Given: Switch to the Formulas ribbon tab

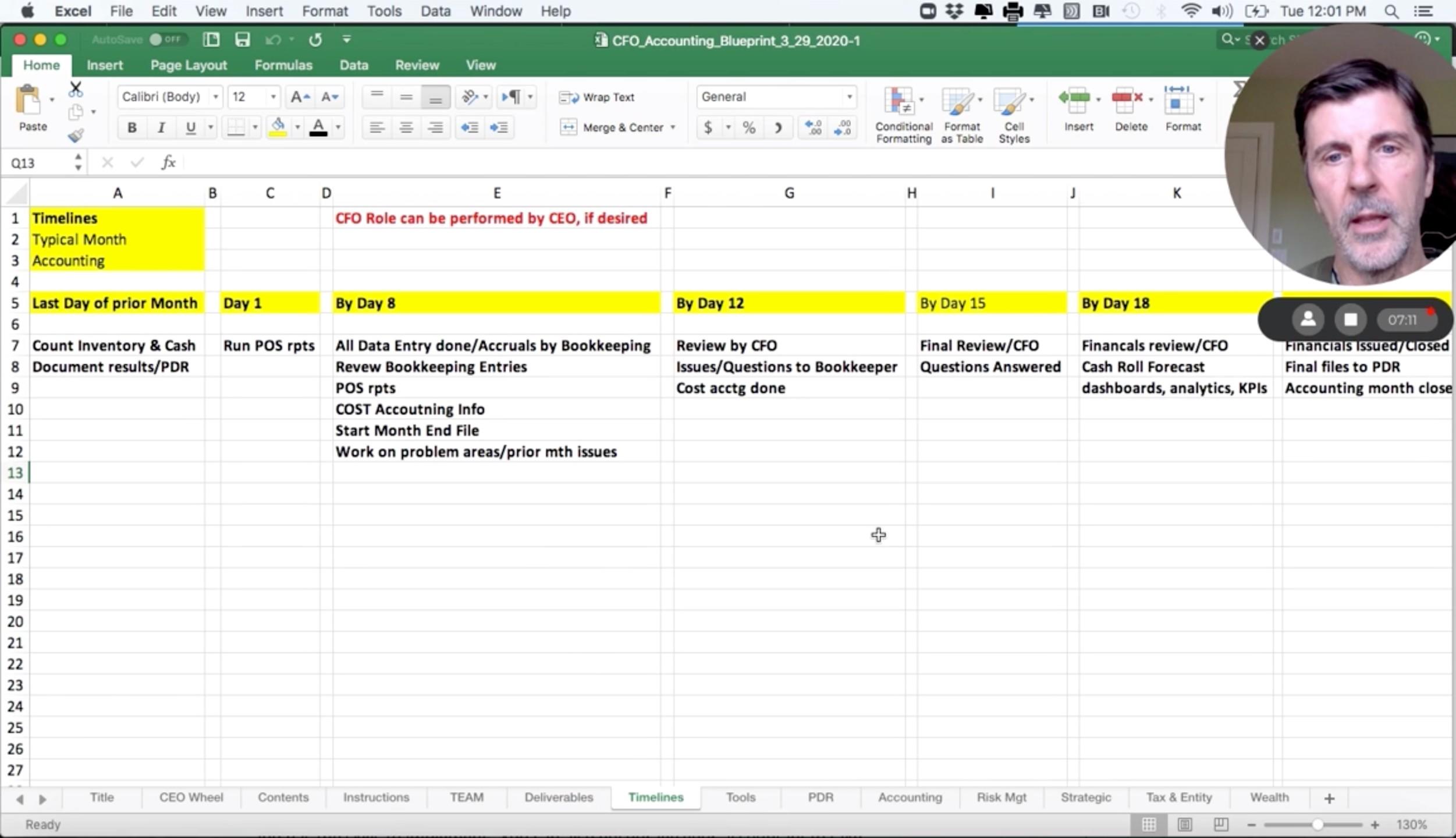Looking at the screenshot, I should pyautogui.click(x=283, y=65).
